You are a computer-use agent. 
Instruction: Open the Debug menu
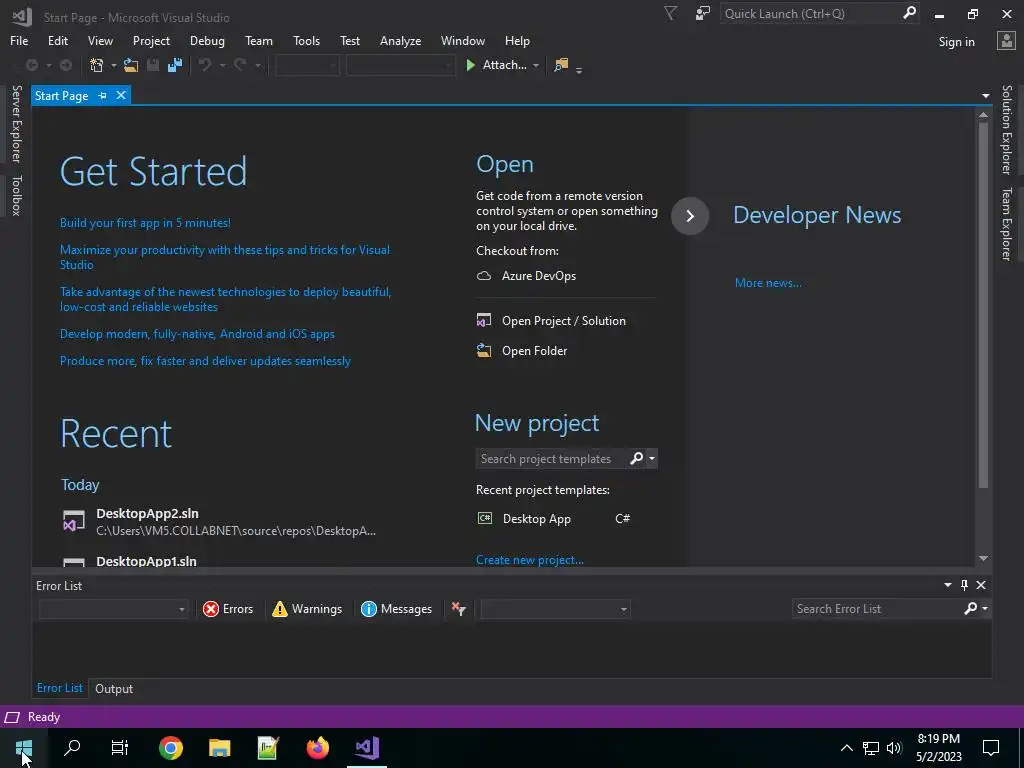207,40
